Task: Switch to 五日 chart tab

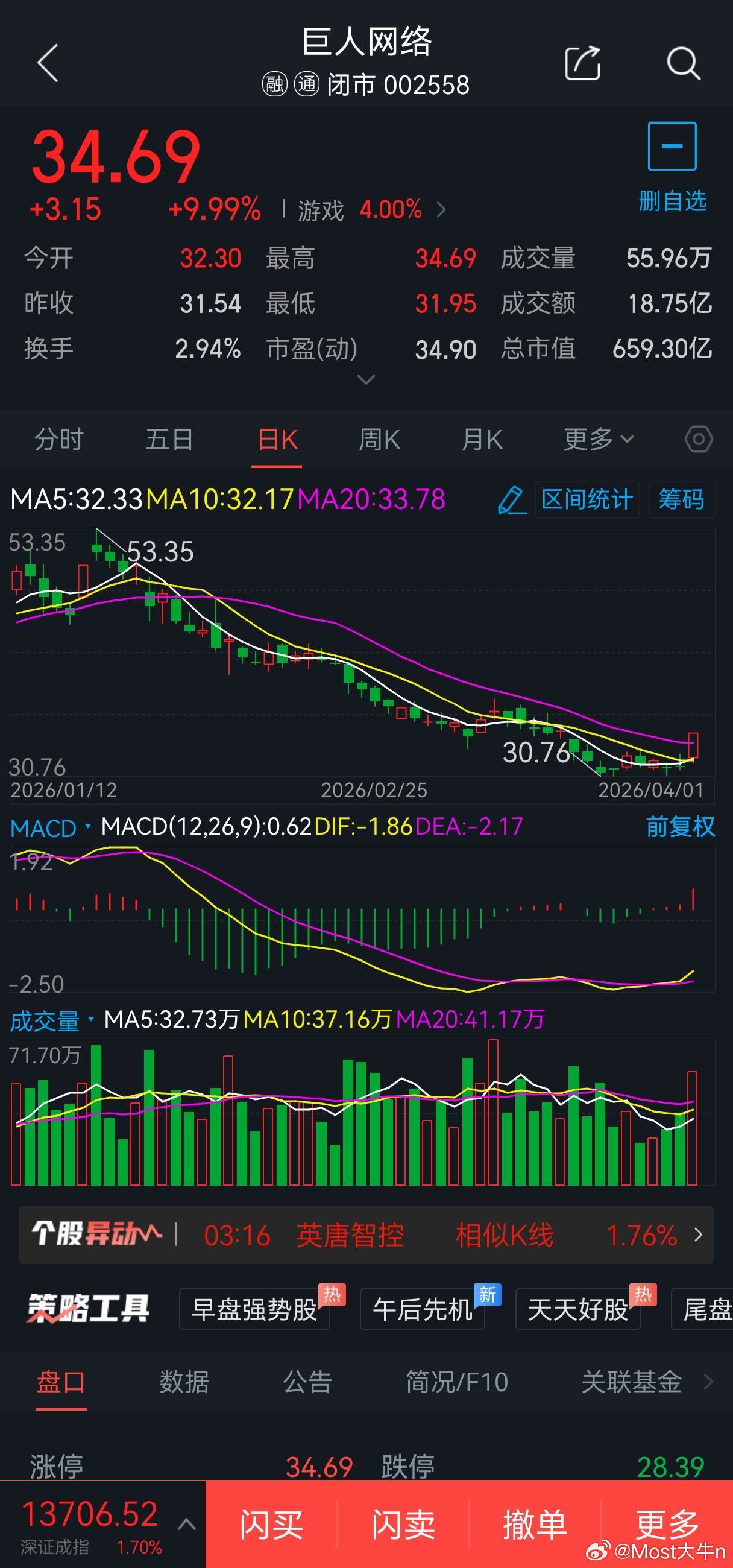Action: point(169,440)
